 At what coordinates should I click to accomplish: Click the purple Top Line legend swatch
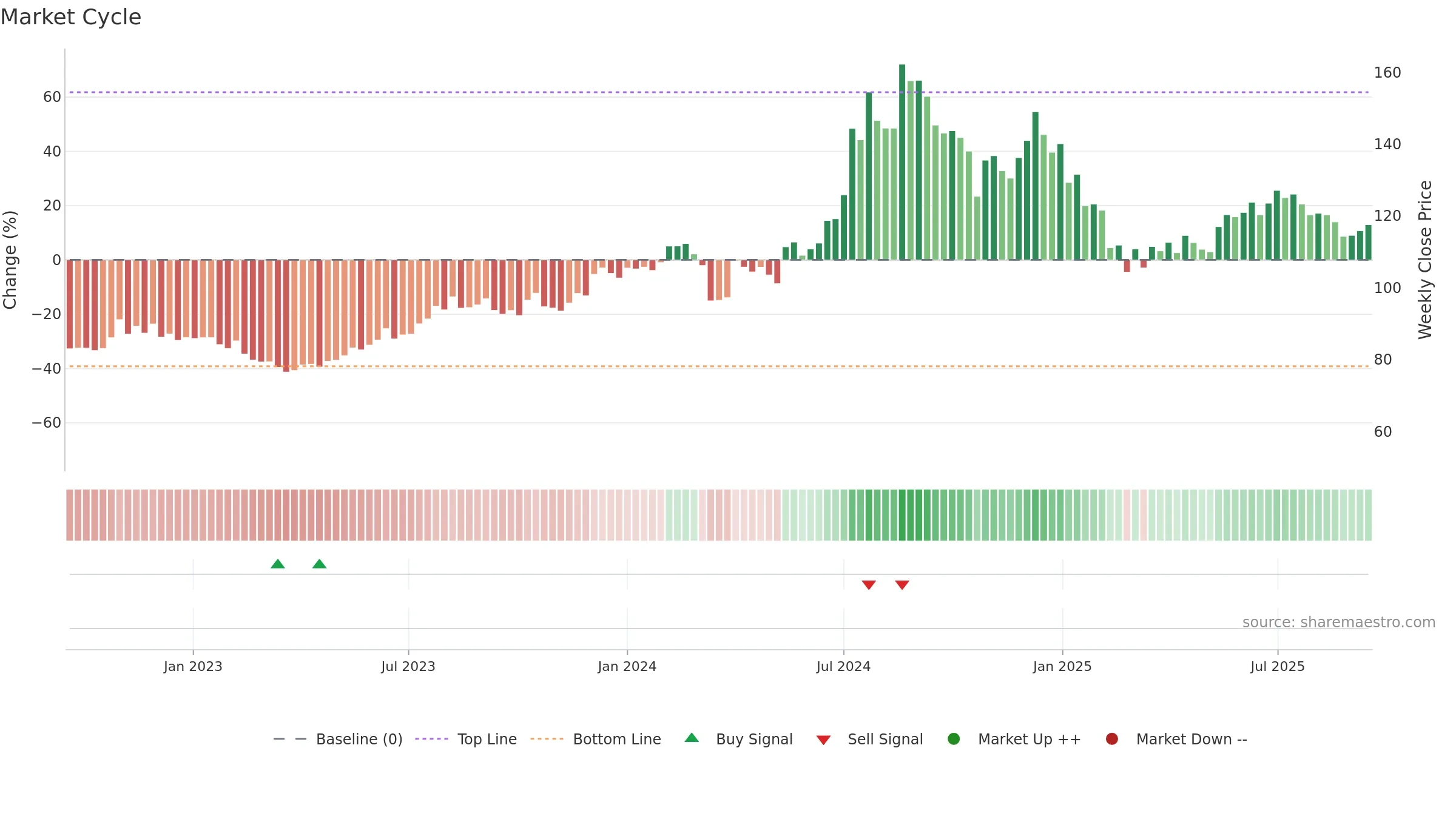tap(431, 739)
